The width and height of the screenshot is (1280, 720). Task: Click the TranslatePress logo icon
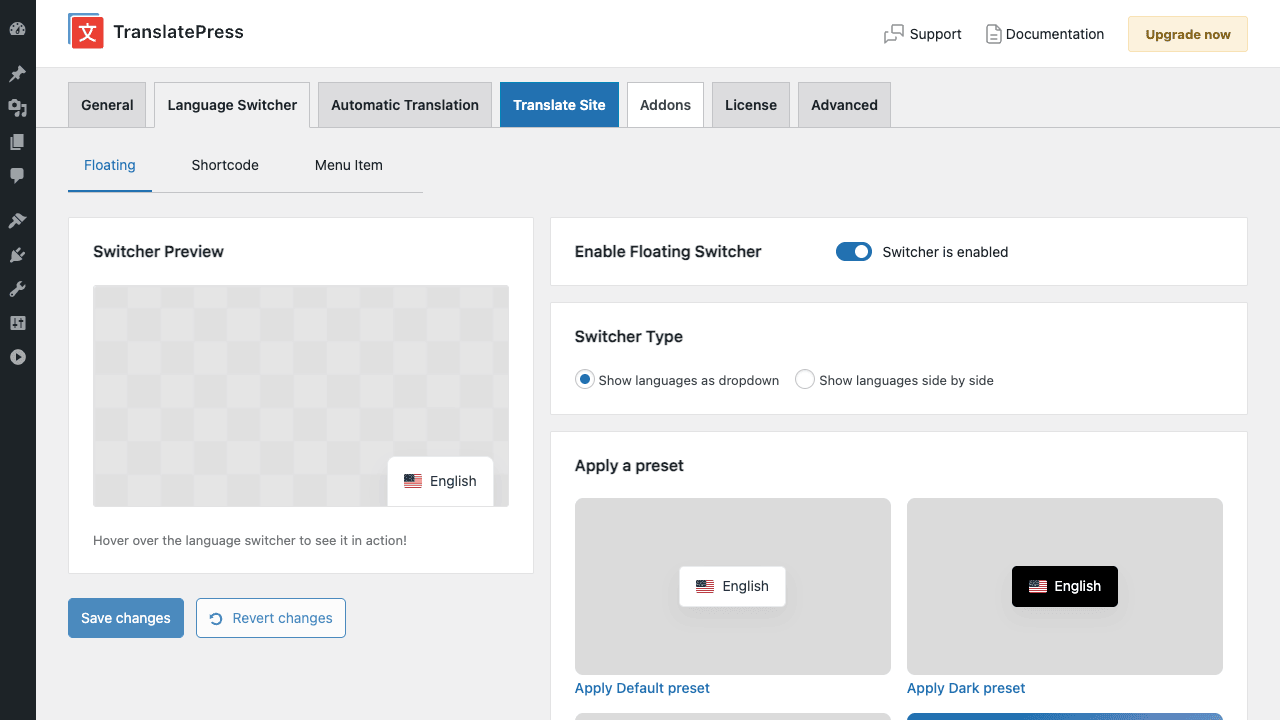pyautogui.click(x=86, y=31)
